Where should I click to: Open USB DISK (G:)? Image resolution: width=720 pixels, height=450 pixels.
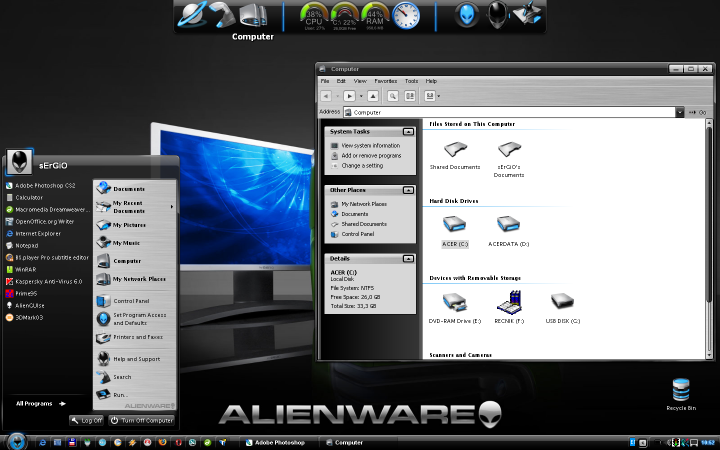pyautogui.click(x=562, y=308)
